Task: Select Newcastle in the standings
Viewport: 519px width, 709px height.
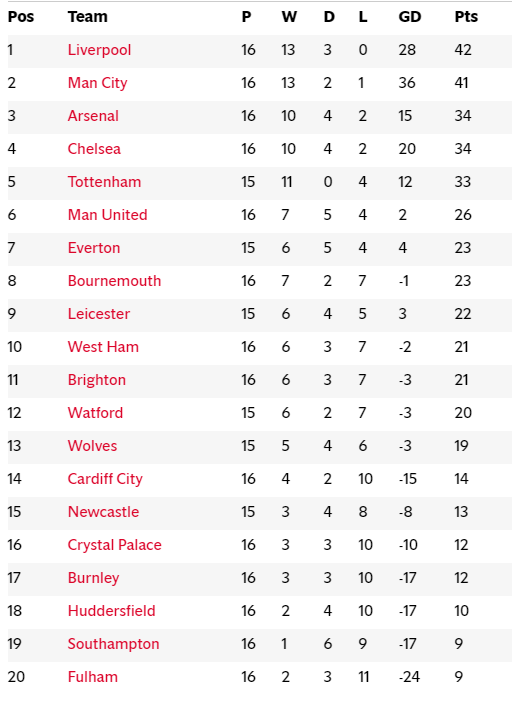Action: 104,512
